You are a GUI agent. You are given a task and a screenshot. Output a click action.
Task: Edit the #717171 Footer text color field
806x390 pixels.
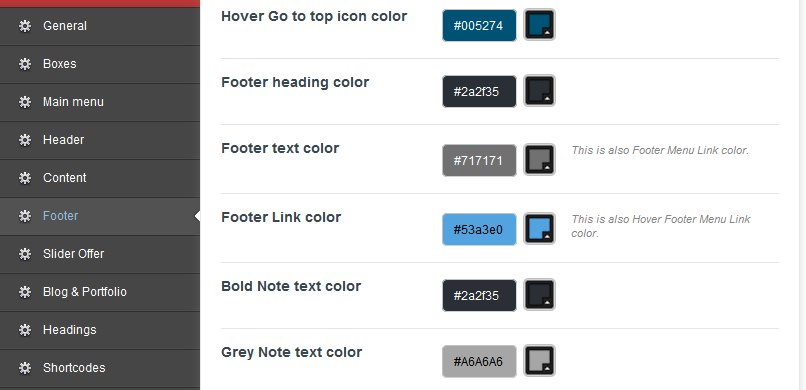[479, 160]
